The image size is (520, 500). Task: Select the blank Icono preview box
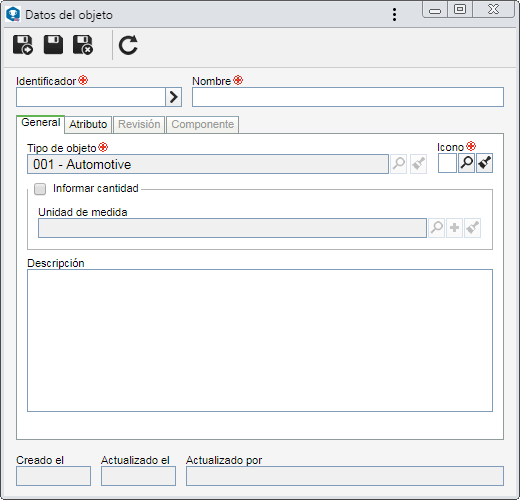(x=447, y=163)
